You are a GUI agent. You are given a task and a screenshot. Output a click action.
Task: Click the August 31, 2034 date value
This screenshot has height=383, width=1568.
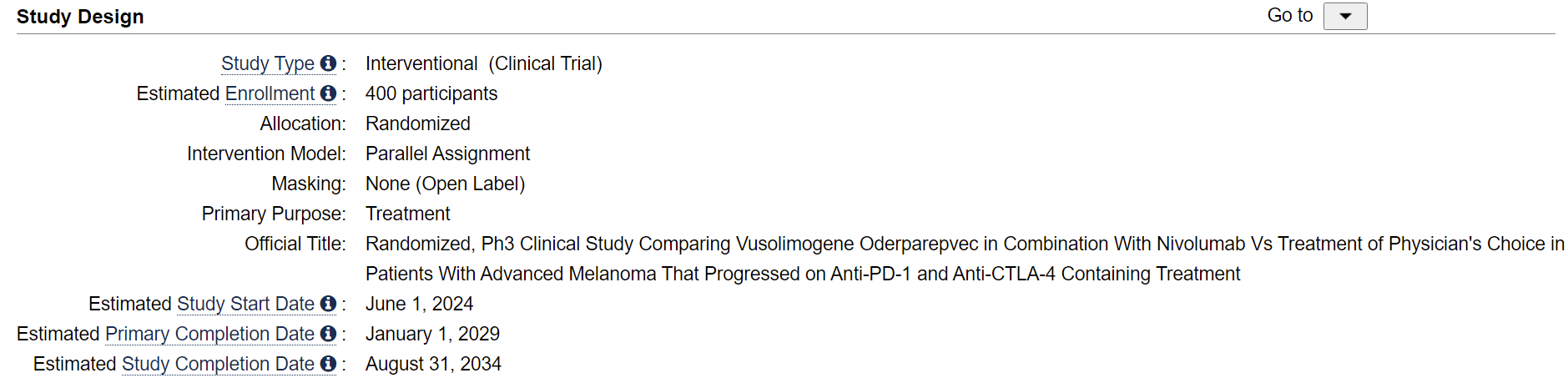click(433, 364)
